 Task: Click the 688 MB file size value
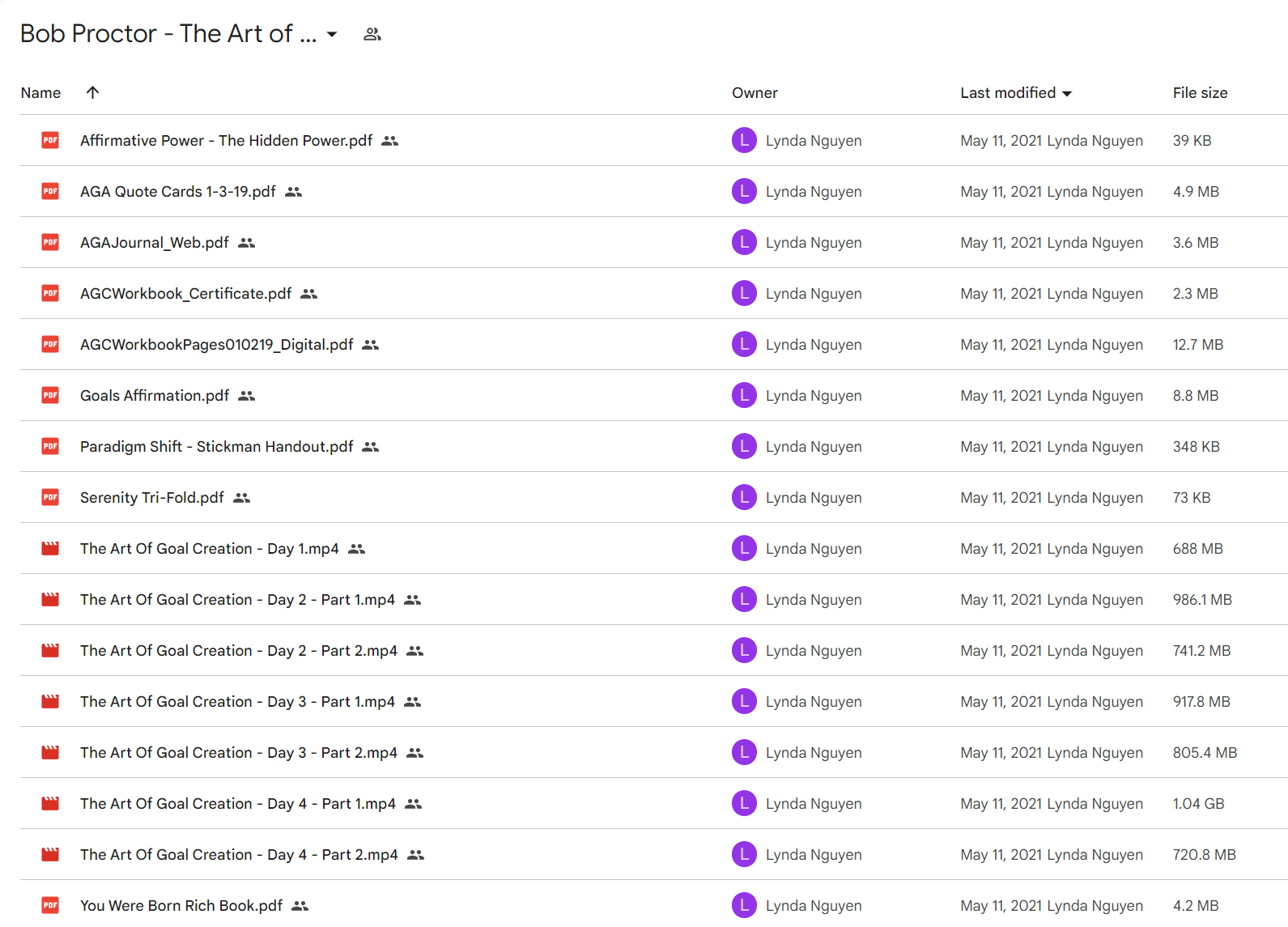click(1197, 549)
